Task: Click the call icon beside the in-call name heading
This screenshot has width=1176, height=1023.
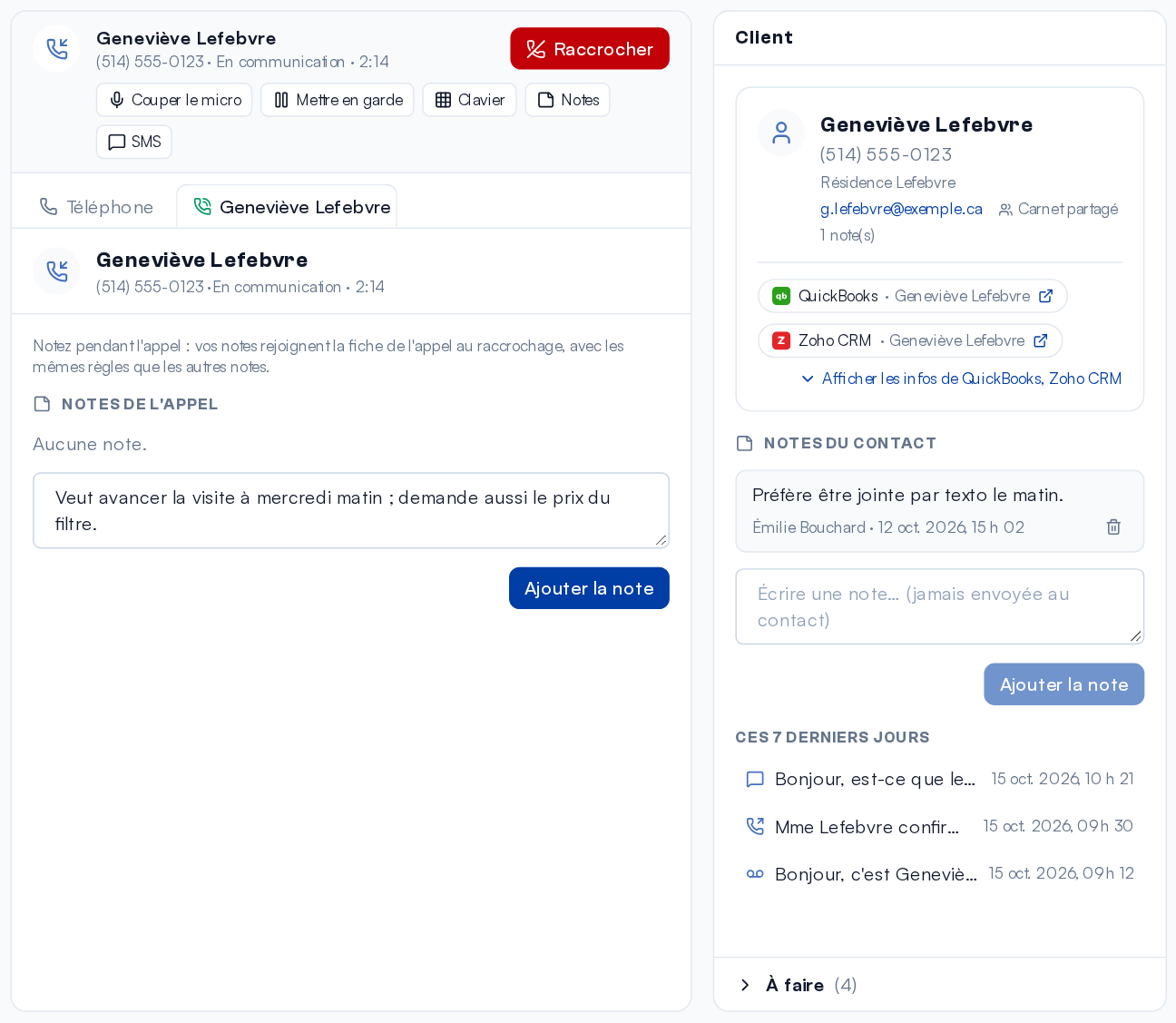Action: click(x=57, y=271)
